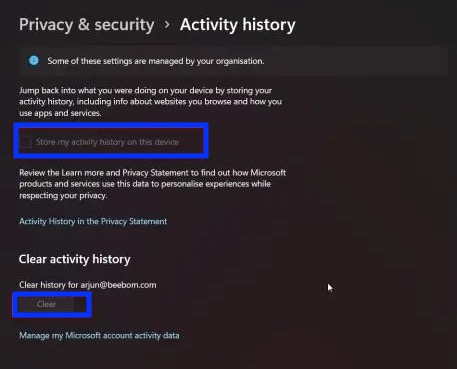Click the 'products and services use this data' line
The image size is (457, 369).
[145, 184]
